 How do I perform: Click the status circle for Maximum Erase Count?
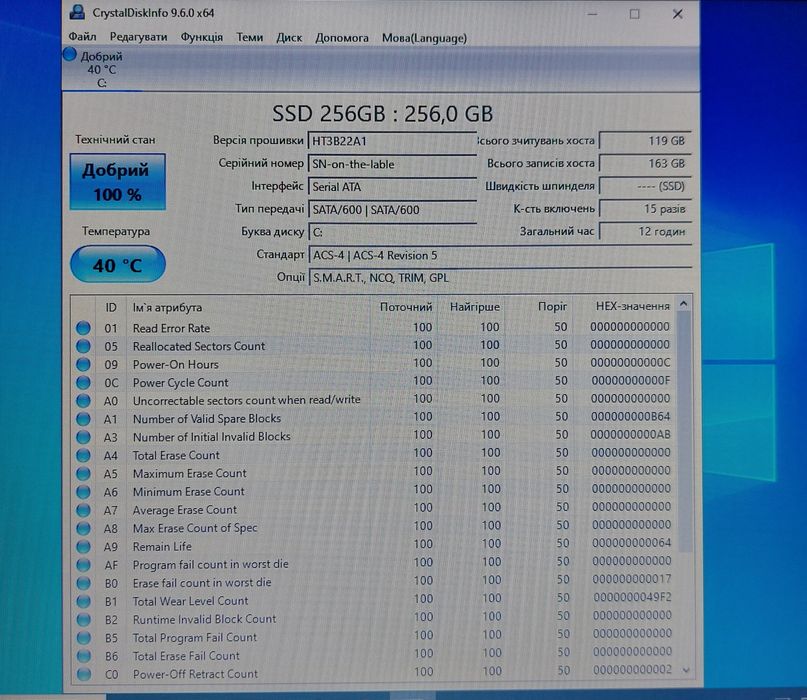point(83,474)
